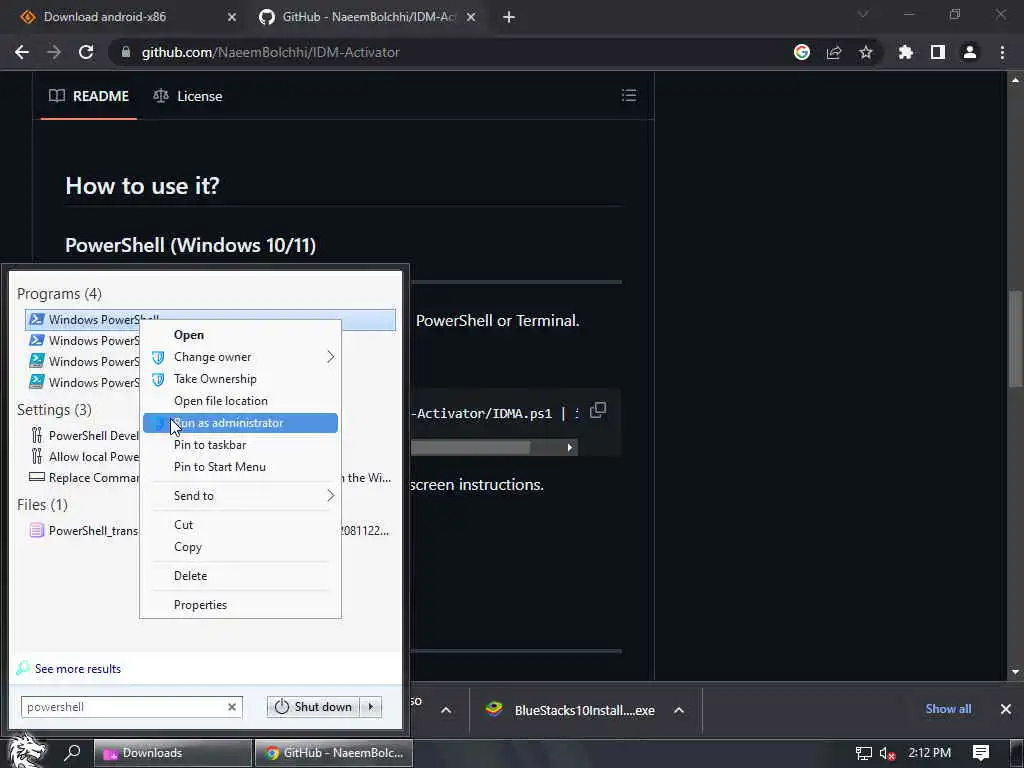Select Run as administrator
This screenshot has height=768, width=1024.
pyautogui.click(x=240, y=423)
